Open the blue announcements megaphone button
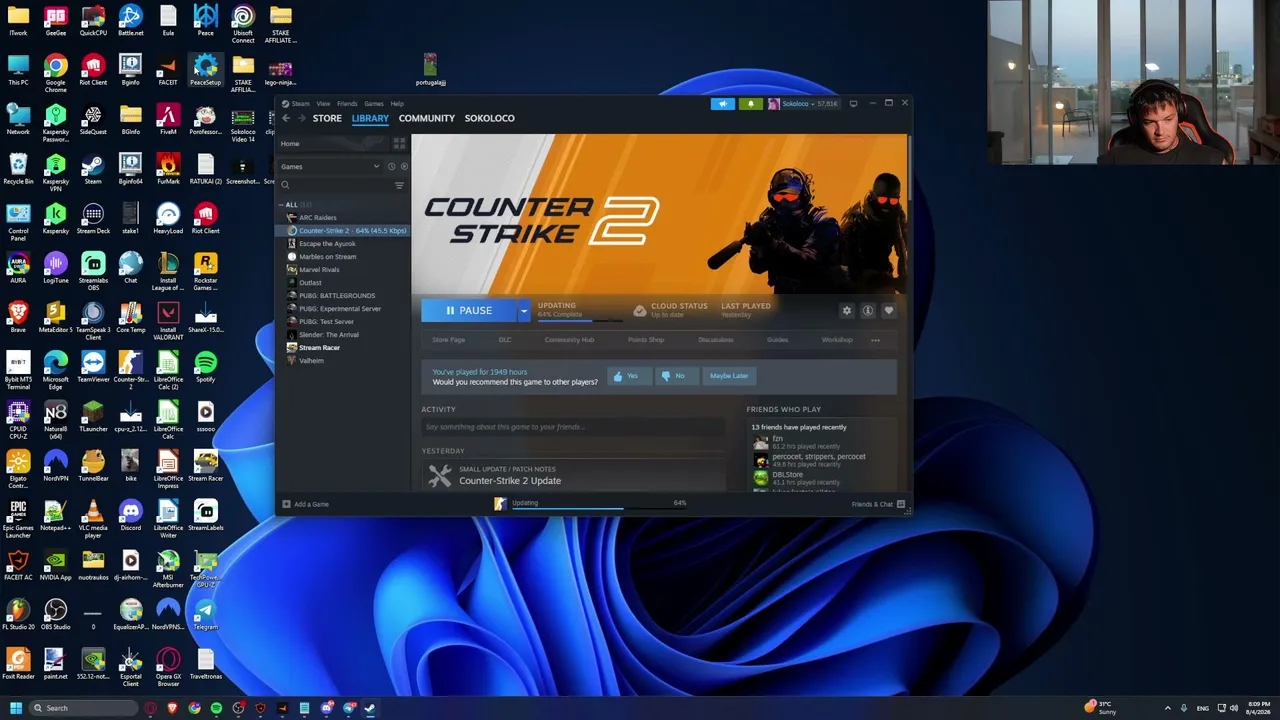The width and height of the screenshot is (1280, 720). coord(723,103)
